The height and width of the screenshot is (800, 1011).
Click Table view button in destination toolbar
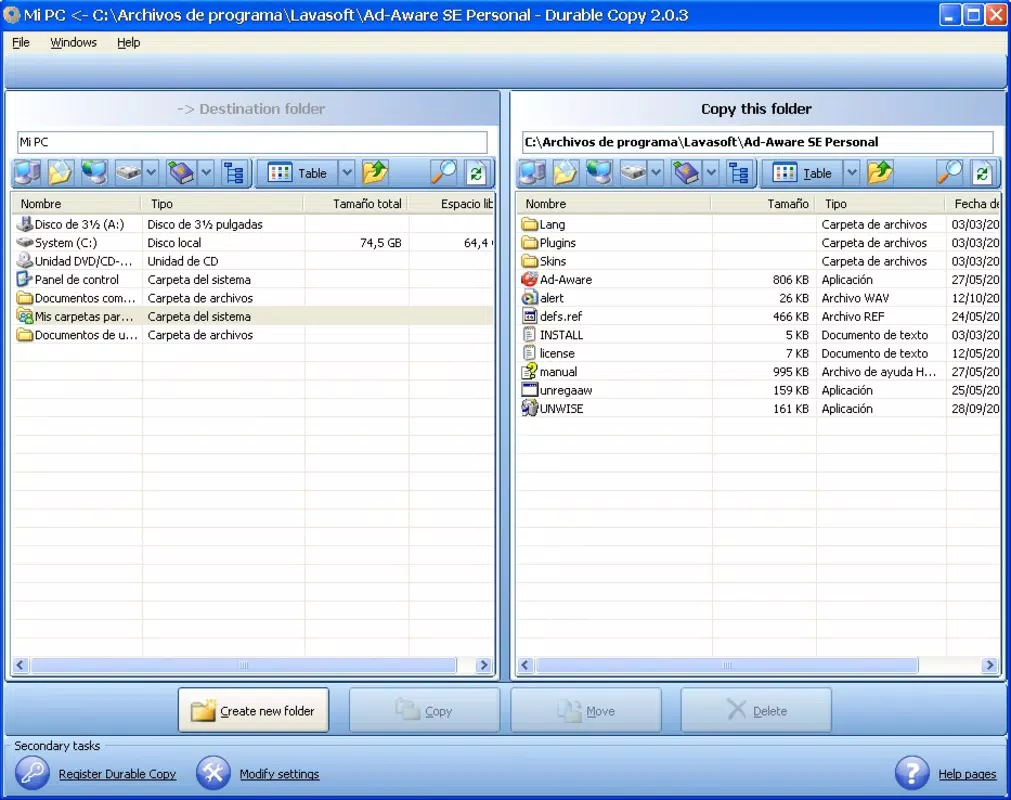[x=298, y=173]
